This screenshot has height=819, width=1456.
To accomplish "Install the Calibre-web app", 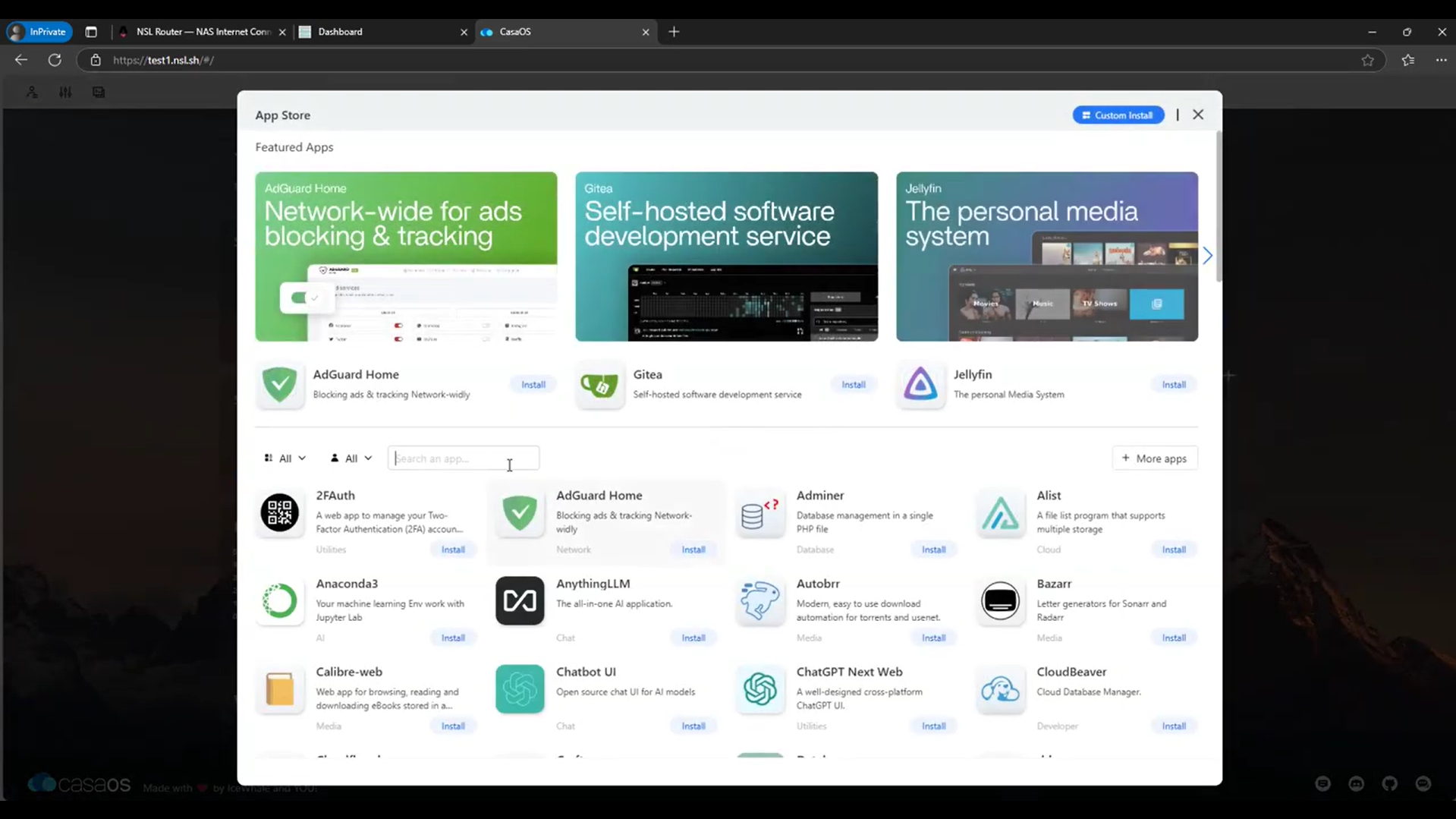I will point(453,726).
